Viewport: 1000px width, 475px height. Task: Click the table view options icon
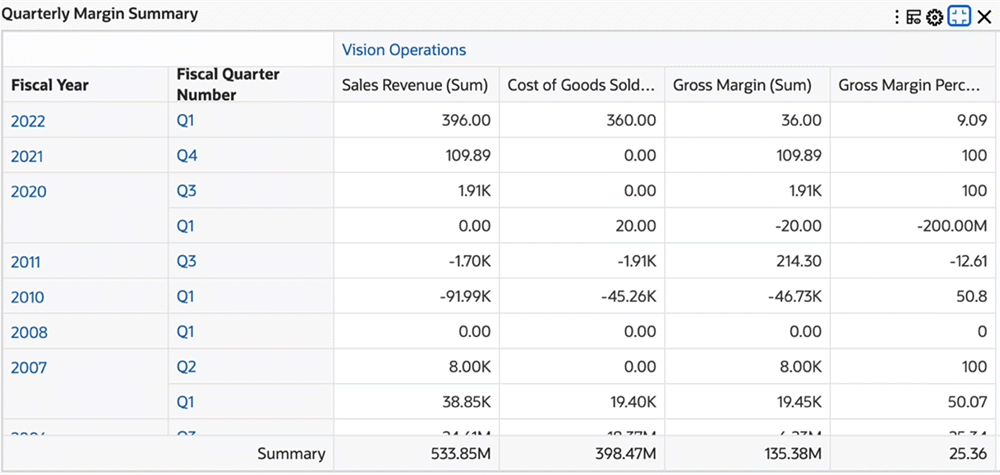click(913, 16)
